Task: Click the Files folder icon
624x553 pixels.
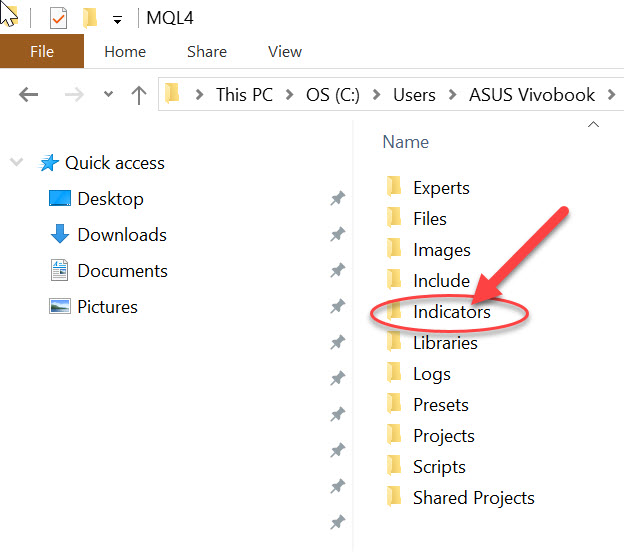Action: (394, 217)
